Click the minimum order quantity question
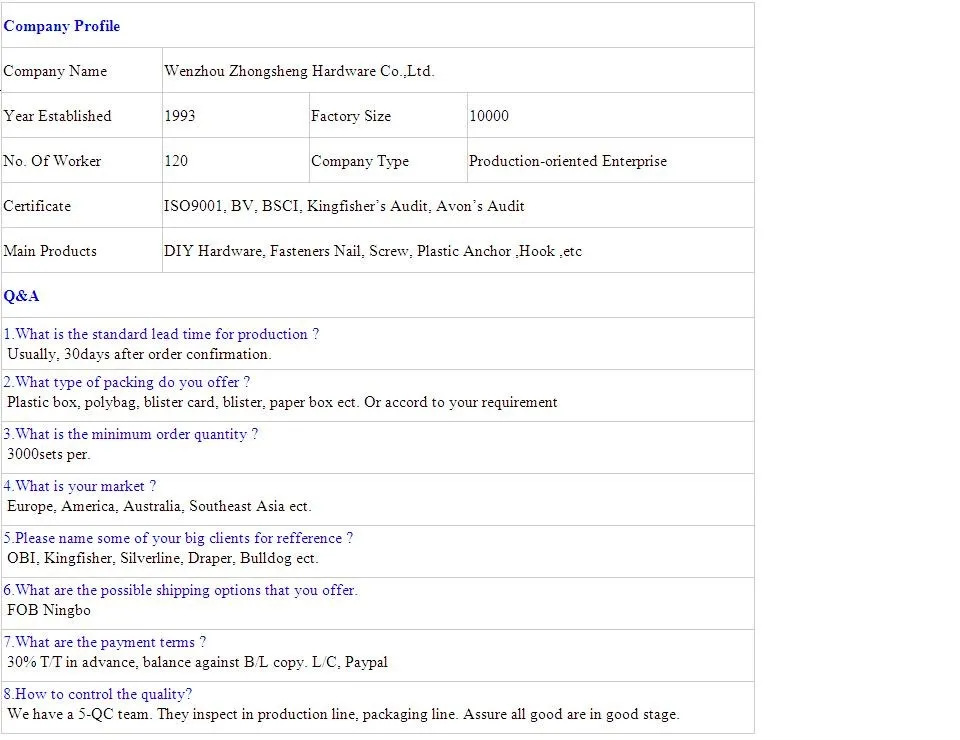The height and width of the screenshot is (740, 960). coord(131,434)
